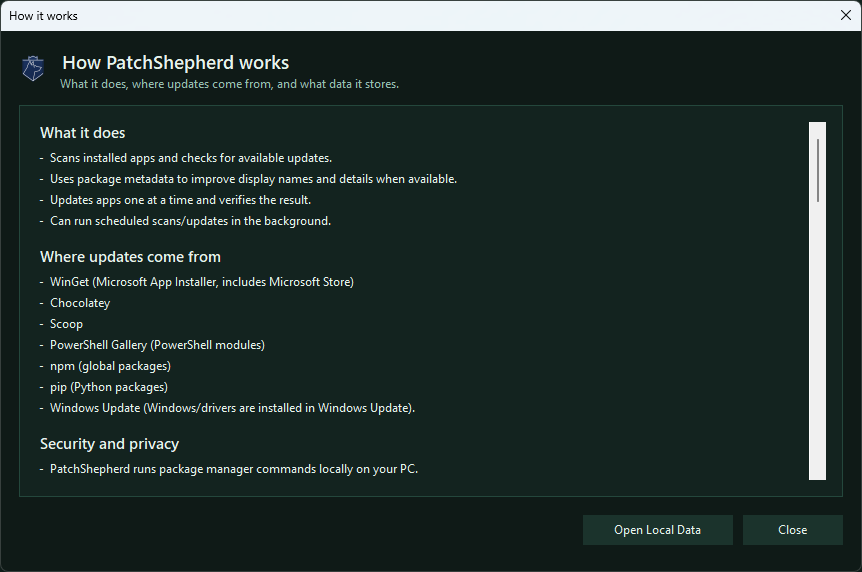This screenshot has width=862, height=572.
Task: Click the 'What it does' section heading
Action: [82, 133]
